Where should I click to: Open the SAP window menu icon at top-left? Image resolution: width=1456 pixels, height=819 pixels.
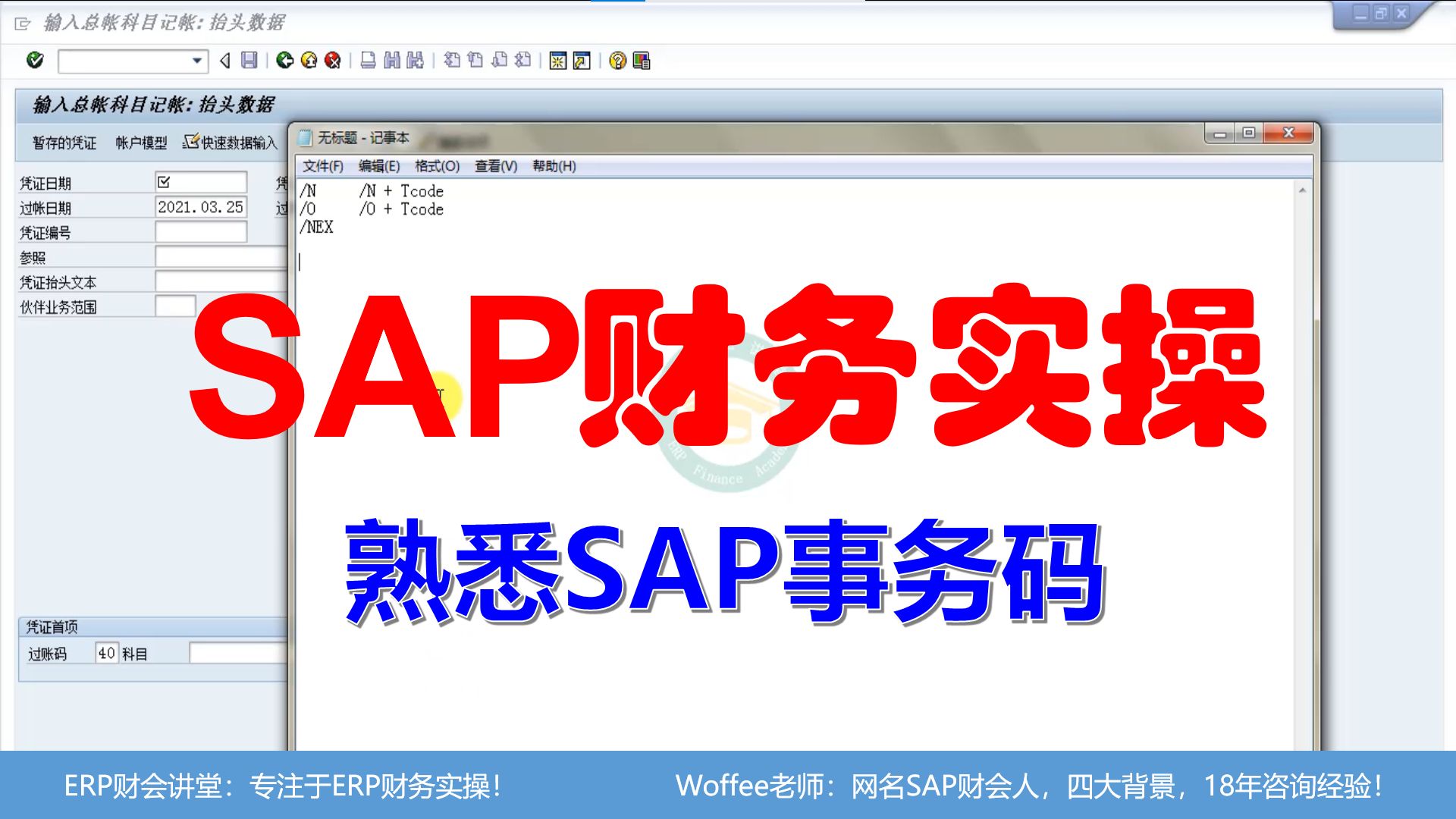click(23, 24)
